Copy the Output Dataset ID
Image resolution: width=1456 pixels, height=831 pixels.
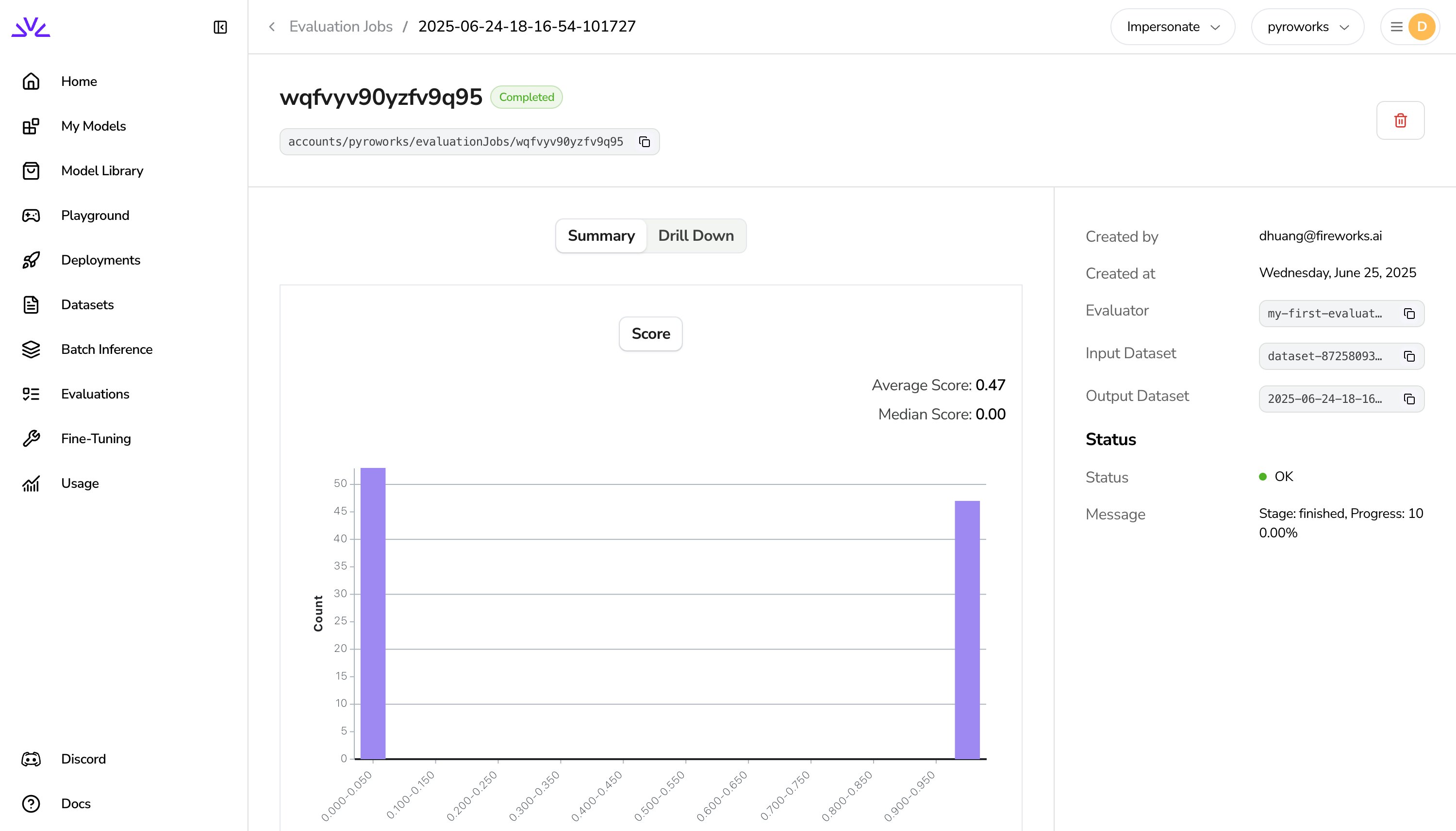1409,399
